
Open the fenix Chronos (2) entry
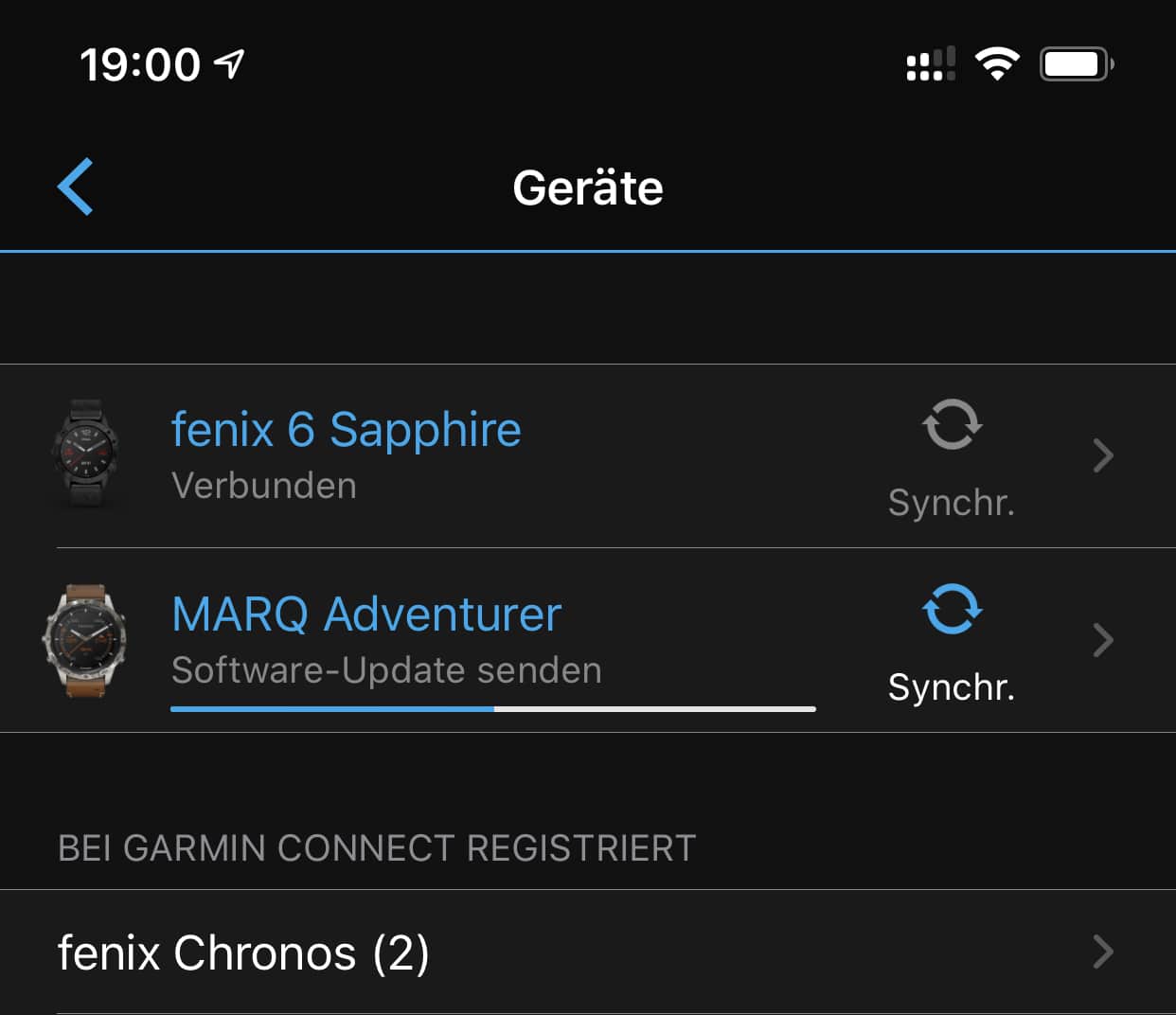pos(243,953)
